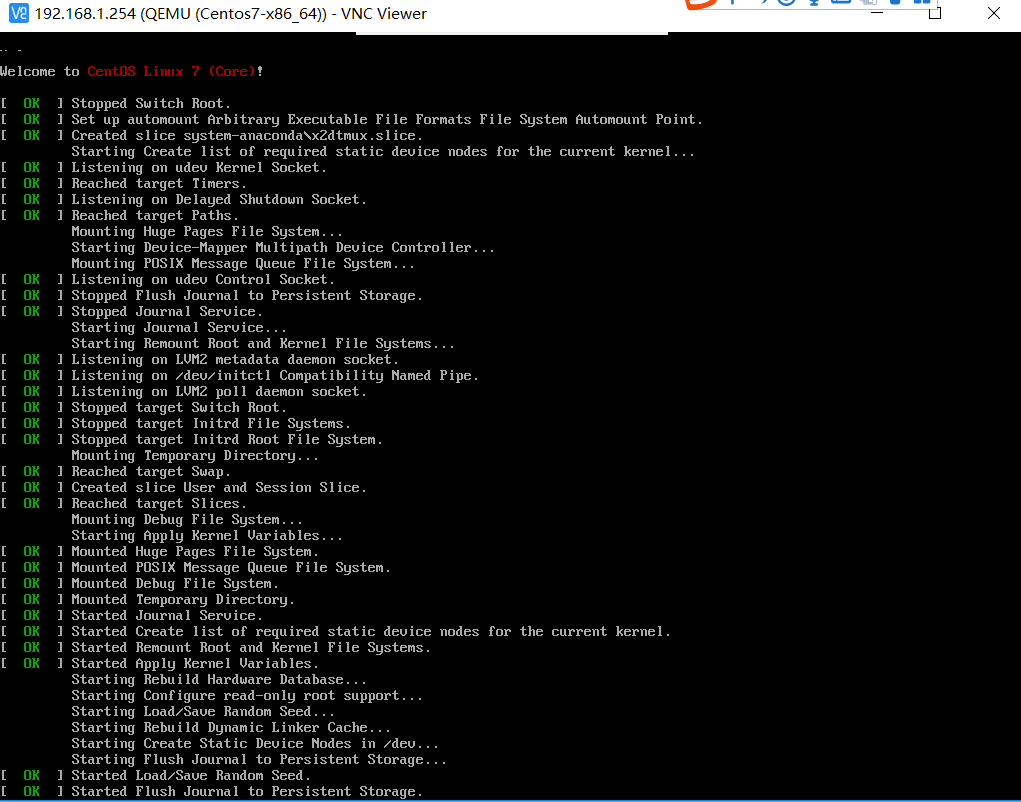Click 'Mounting Temporary Directory...' line
The height and width of the screenshot is (802, 1021).
click(195, 456)
